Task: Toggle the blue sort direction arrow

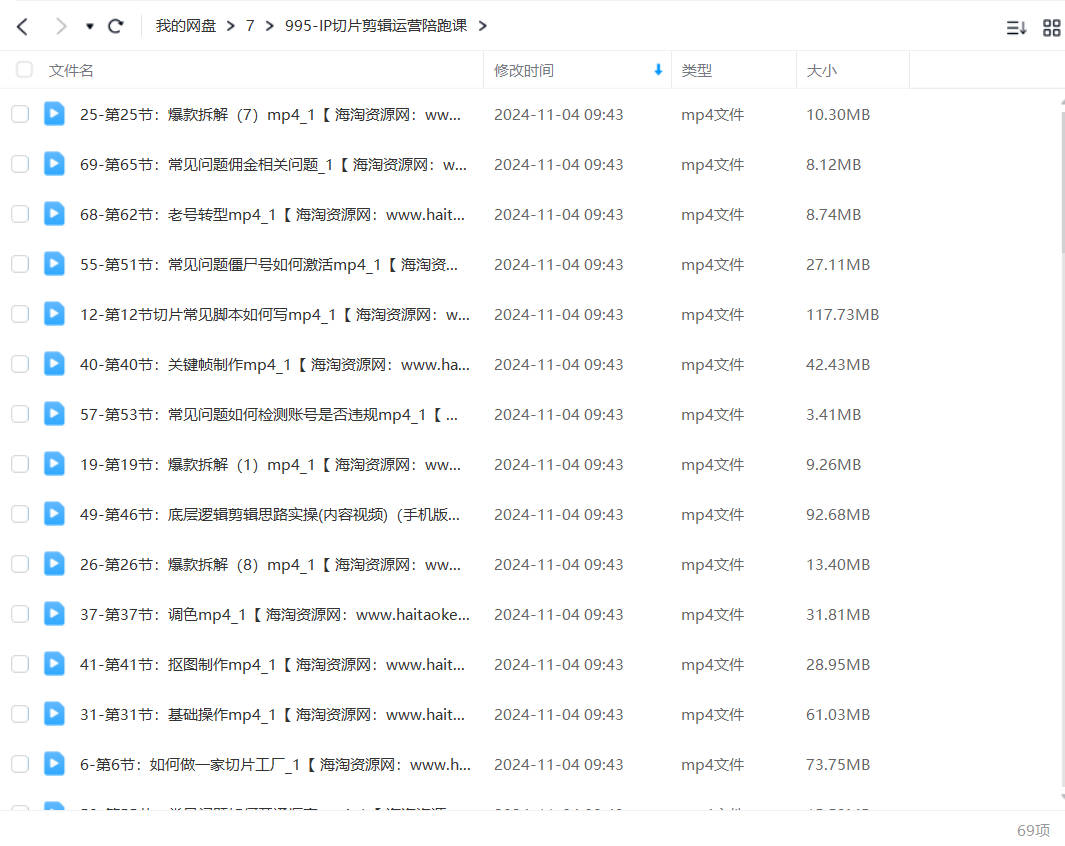Action: (x=657, y=70)
